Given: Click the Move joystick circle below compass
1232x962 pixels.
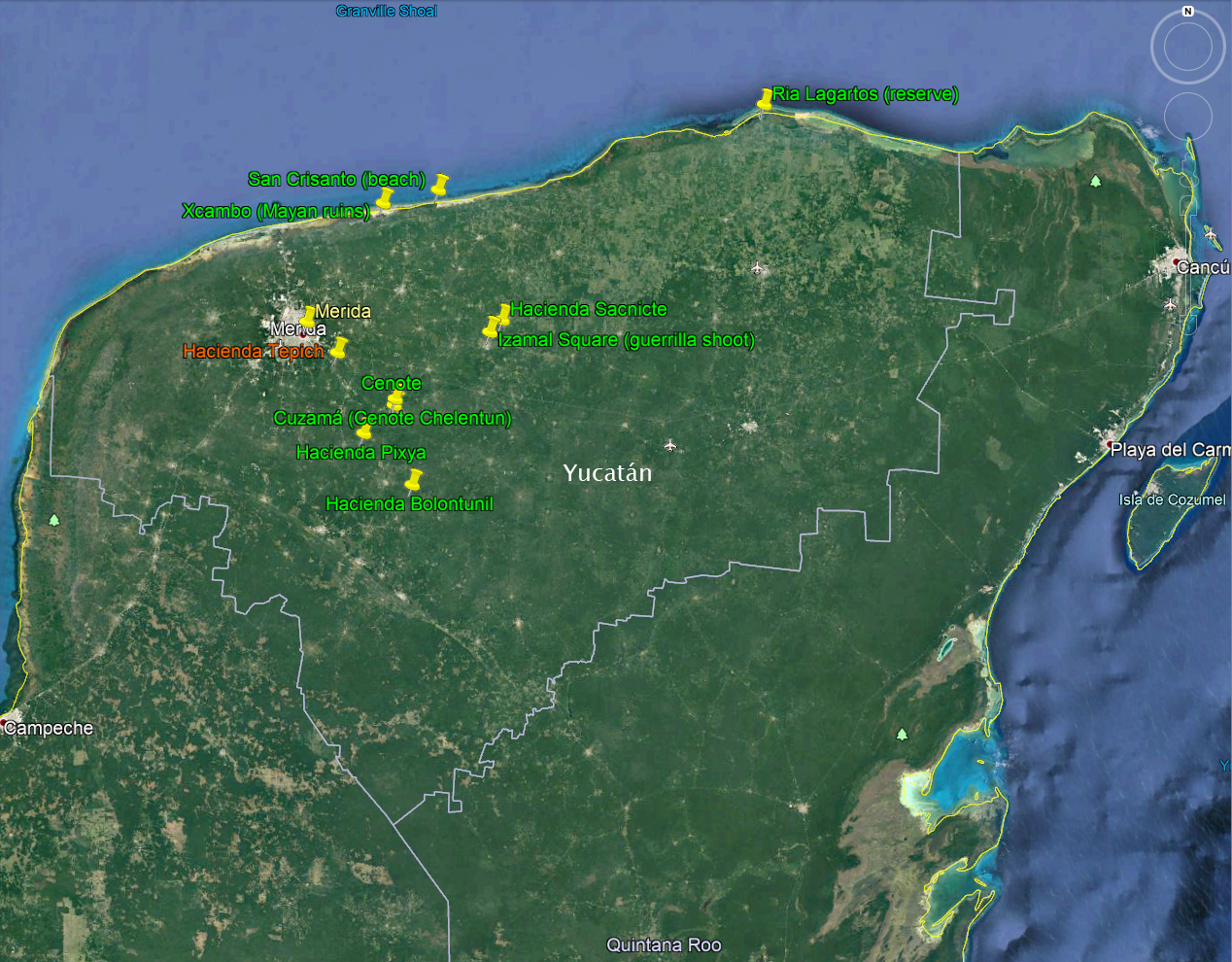Looking at the screenshot, I should point(1187,117).
